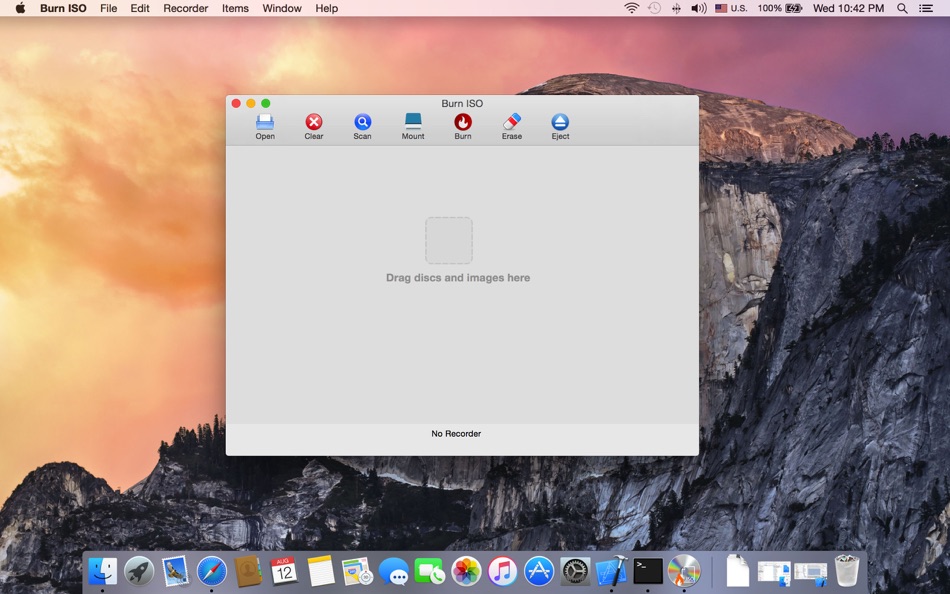Open Messages from the Dock
The width and height of the screenshot is (950, 594).
[393, 571]
